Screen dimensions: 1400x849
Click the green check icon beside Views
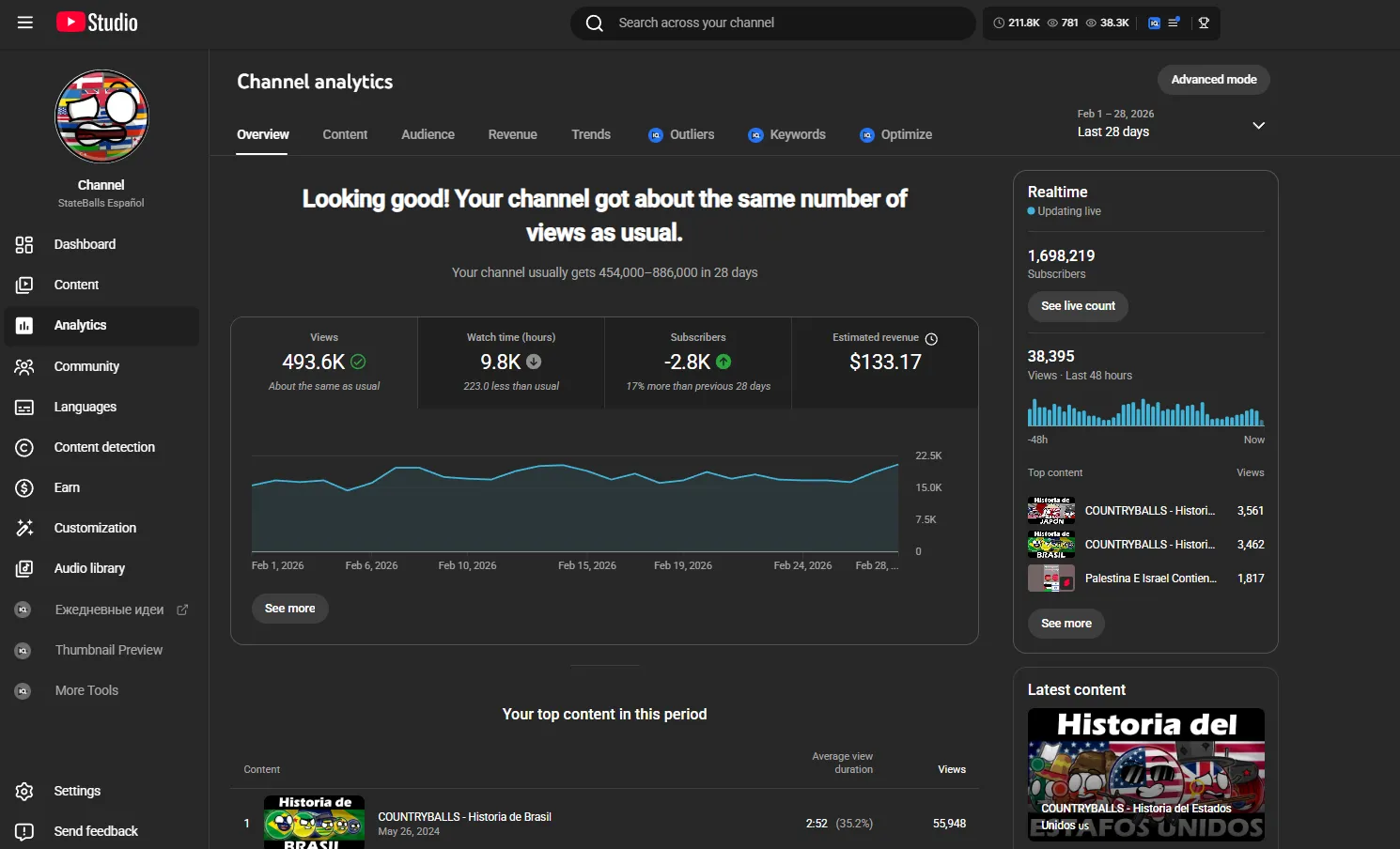pos(358,362)
